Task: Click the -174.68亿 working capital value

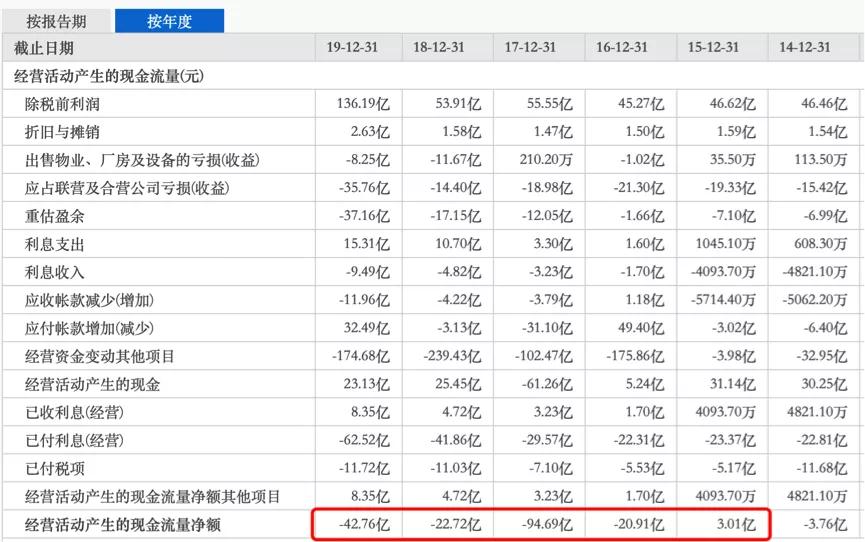Action: 361,357
